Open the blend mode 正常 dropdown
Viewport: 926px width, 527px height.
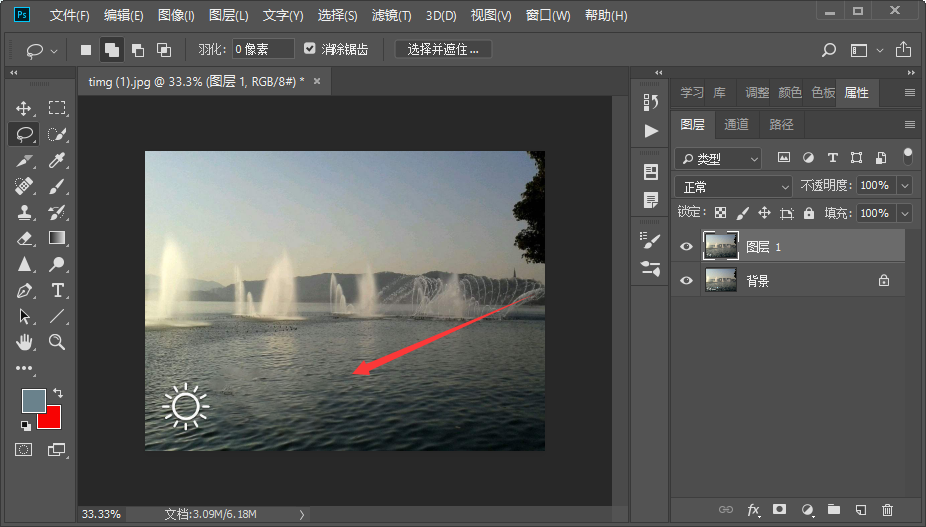pos(734,186)
